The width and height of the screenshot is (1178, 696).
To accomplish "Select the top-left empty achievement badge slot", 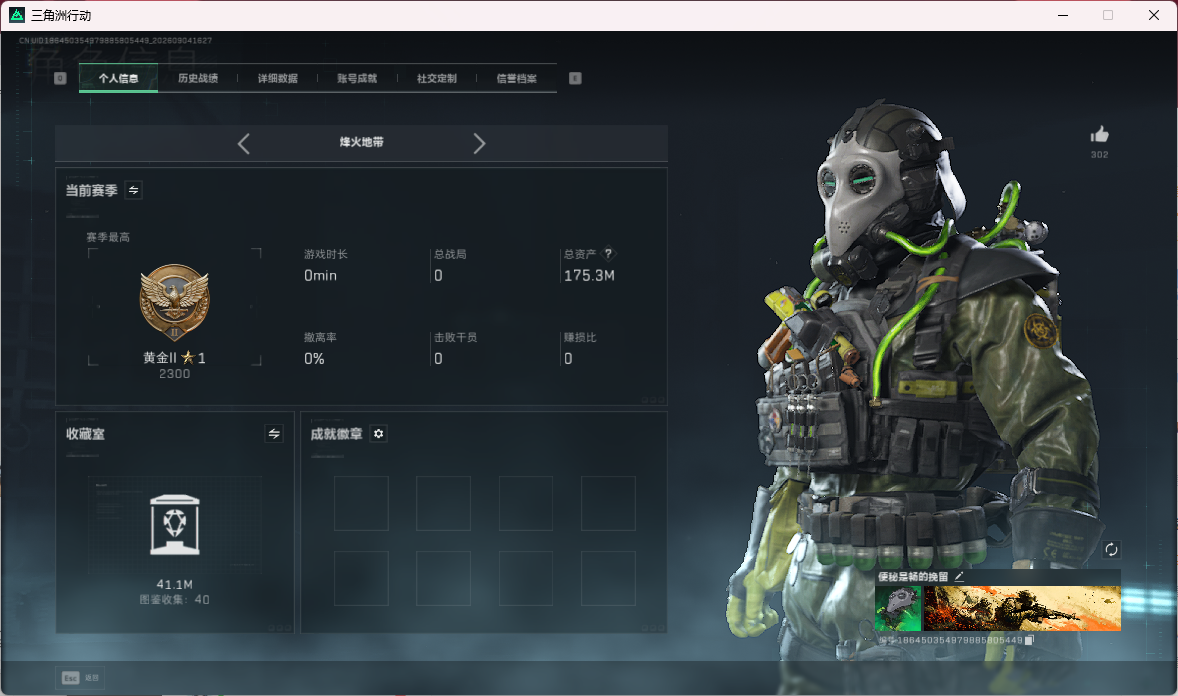I will [361, 504].
